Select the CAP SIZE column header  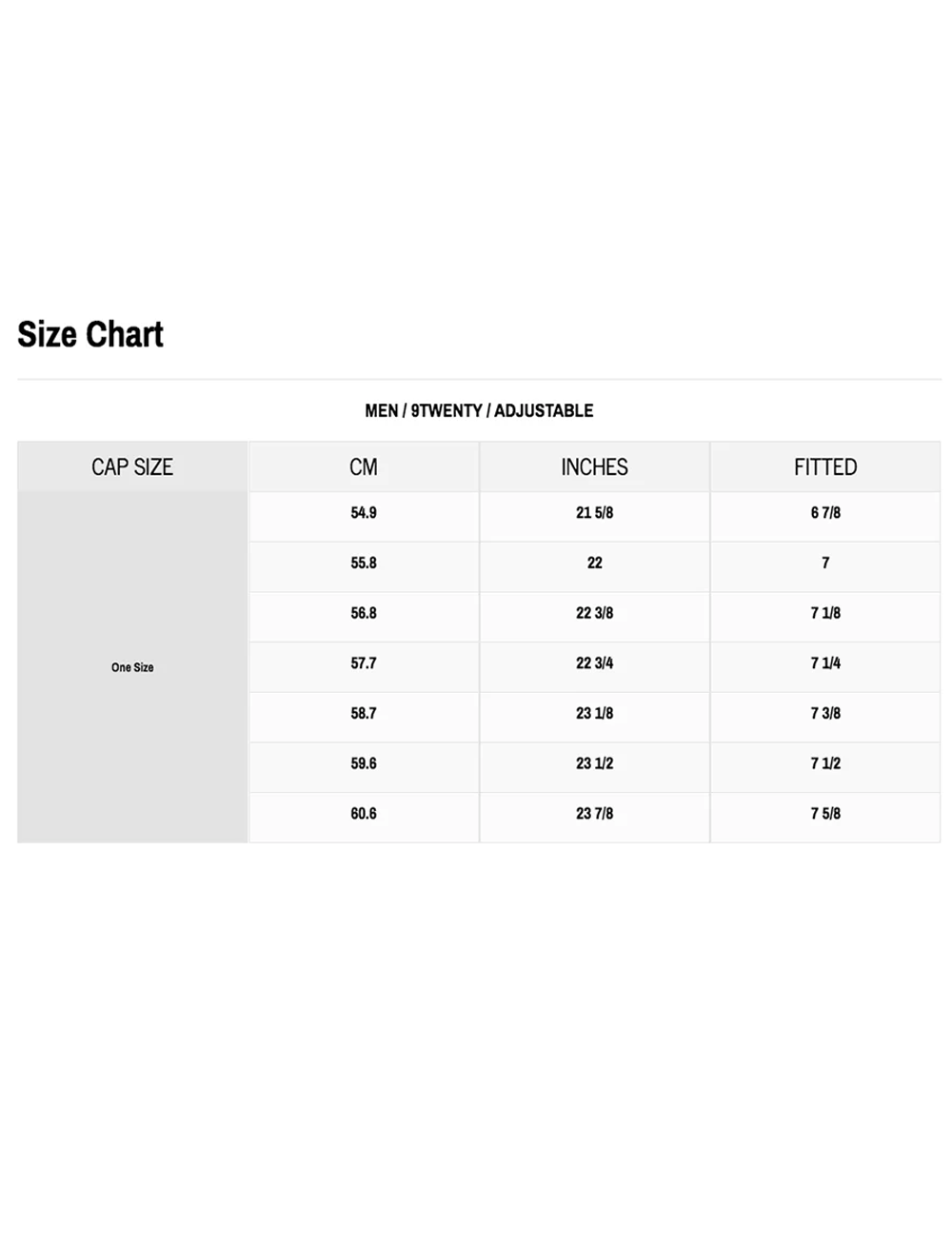(x=132, y=467)
